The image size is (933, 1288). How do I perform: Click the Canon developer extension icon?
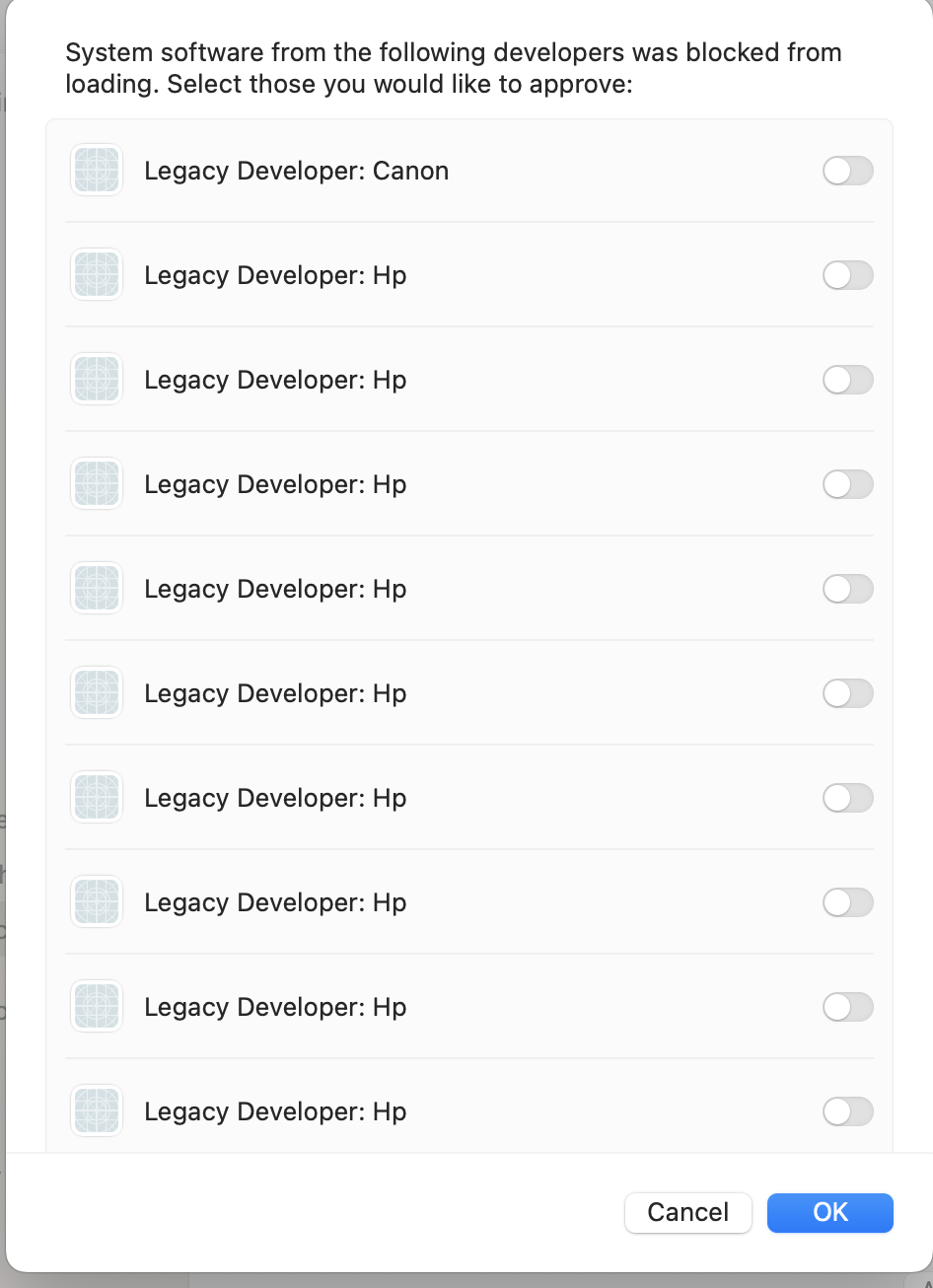coord(97,171)
